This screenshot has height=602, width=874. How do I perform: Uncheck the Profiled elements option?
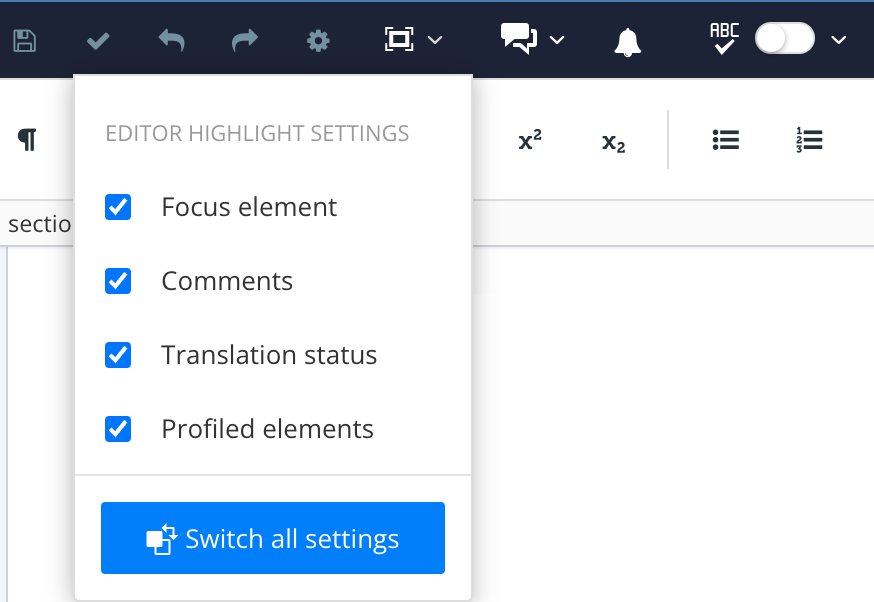tap(118, 429)
